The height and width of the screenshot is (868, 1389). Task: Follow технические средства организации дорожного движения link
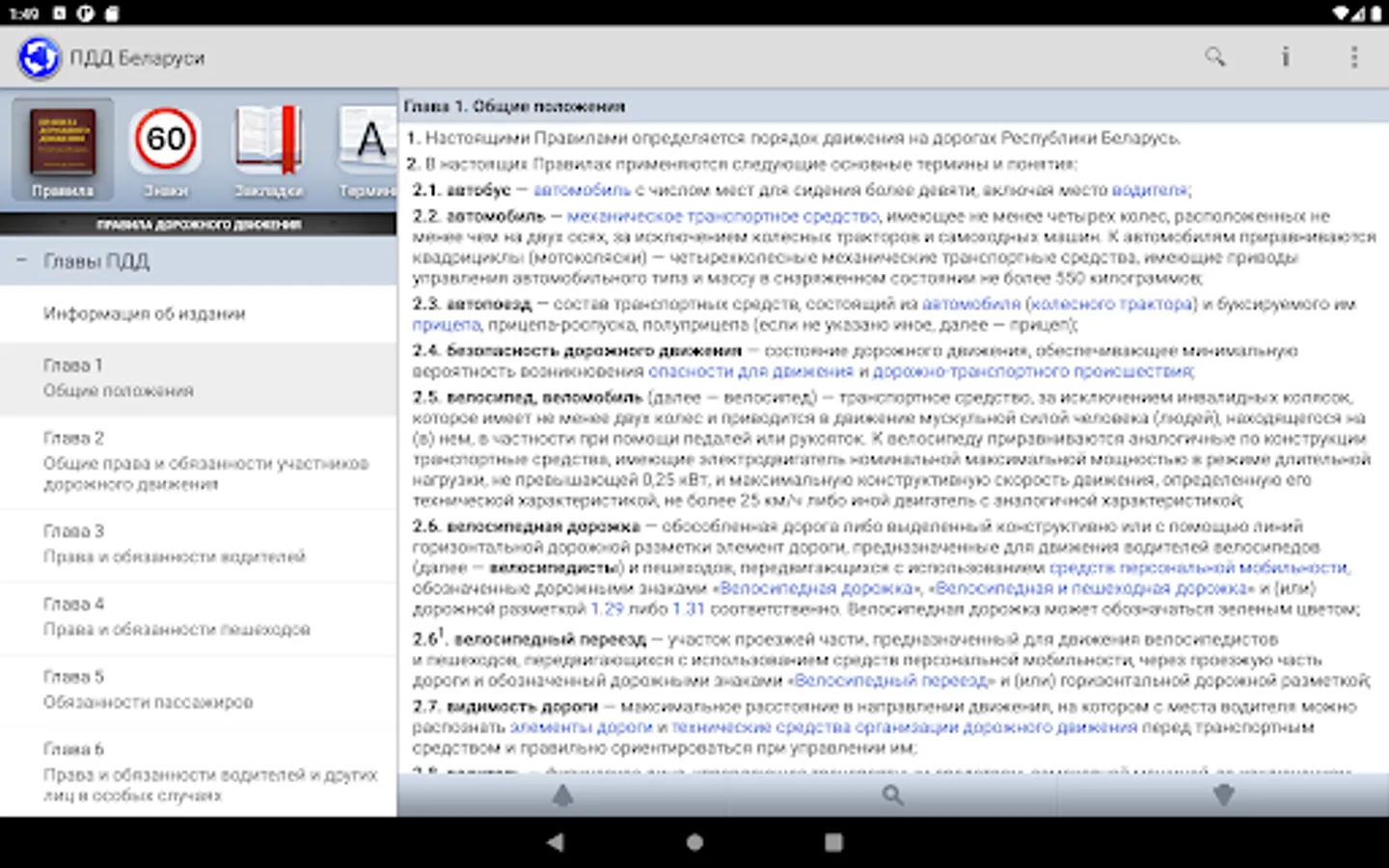[905, 727]
